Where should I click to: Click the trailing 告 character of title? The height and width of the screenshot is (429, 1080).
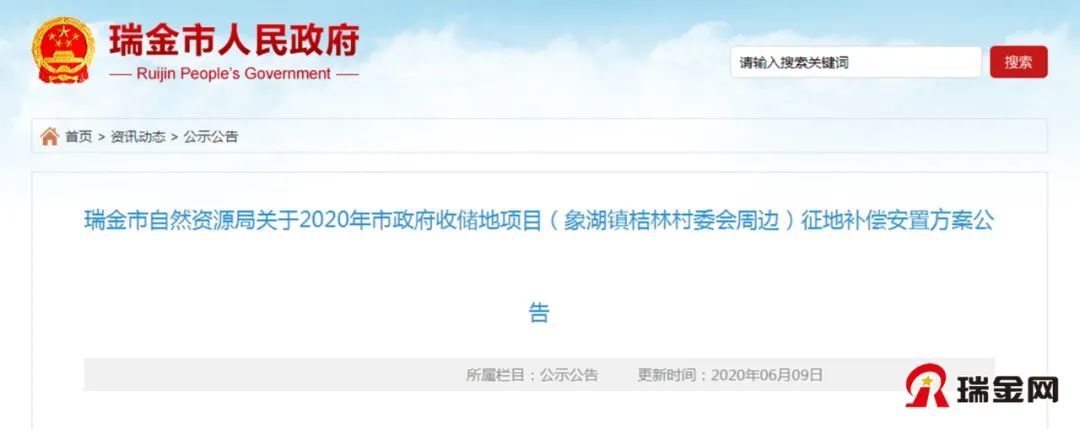[539, 313]
